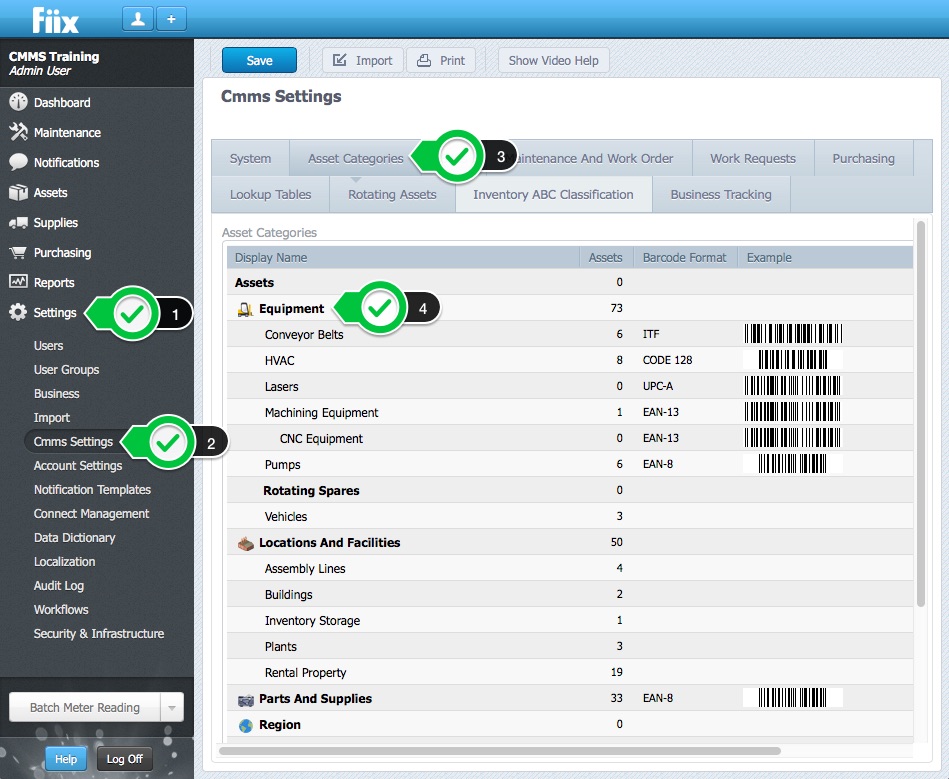Screen dimensions: 949x779
Task: Open Security & Infrastructure settings
Action: [x=99, y=634]
